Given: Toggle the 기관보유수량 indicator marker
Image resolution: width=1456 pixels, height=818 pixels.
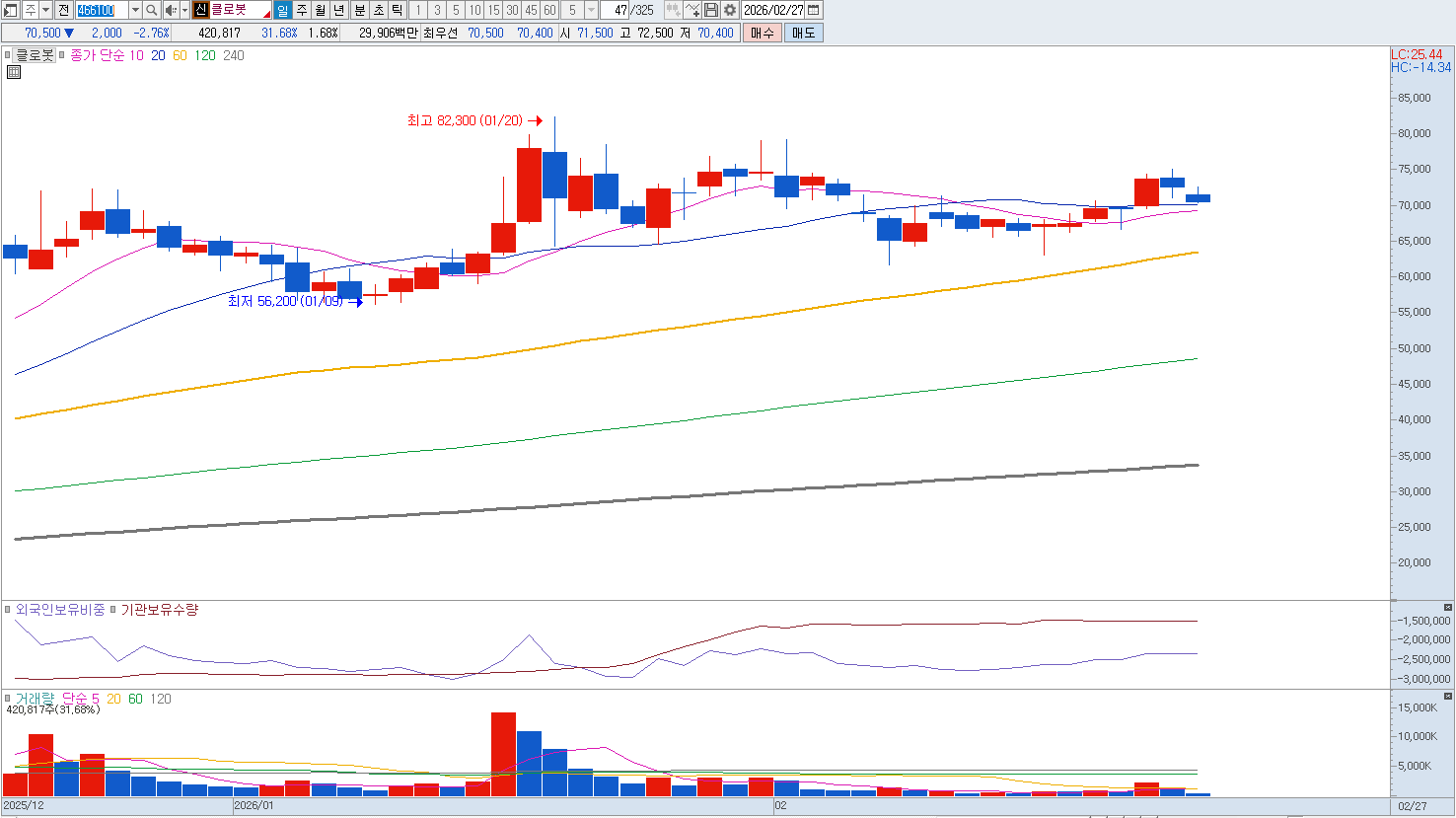Looking at the screenshot, I should pyautogui.click(x=112, y=610).
